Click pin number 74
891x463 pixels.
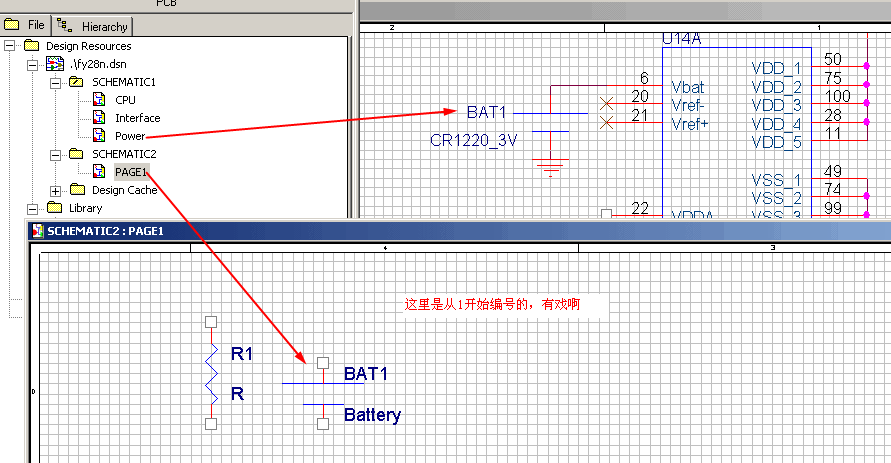pyautogui.click(x=833, y=189)
